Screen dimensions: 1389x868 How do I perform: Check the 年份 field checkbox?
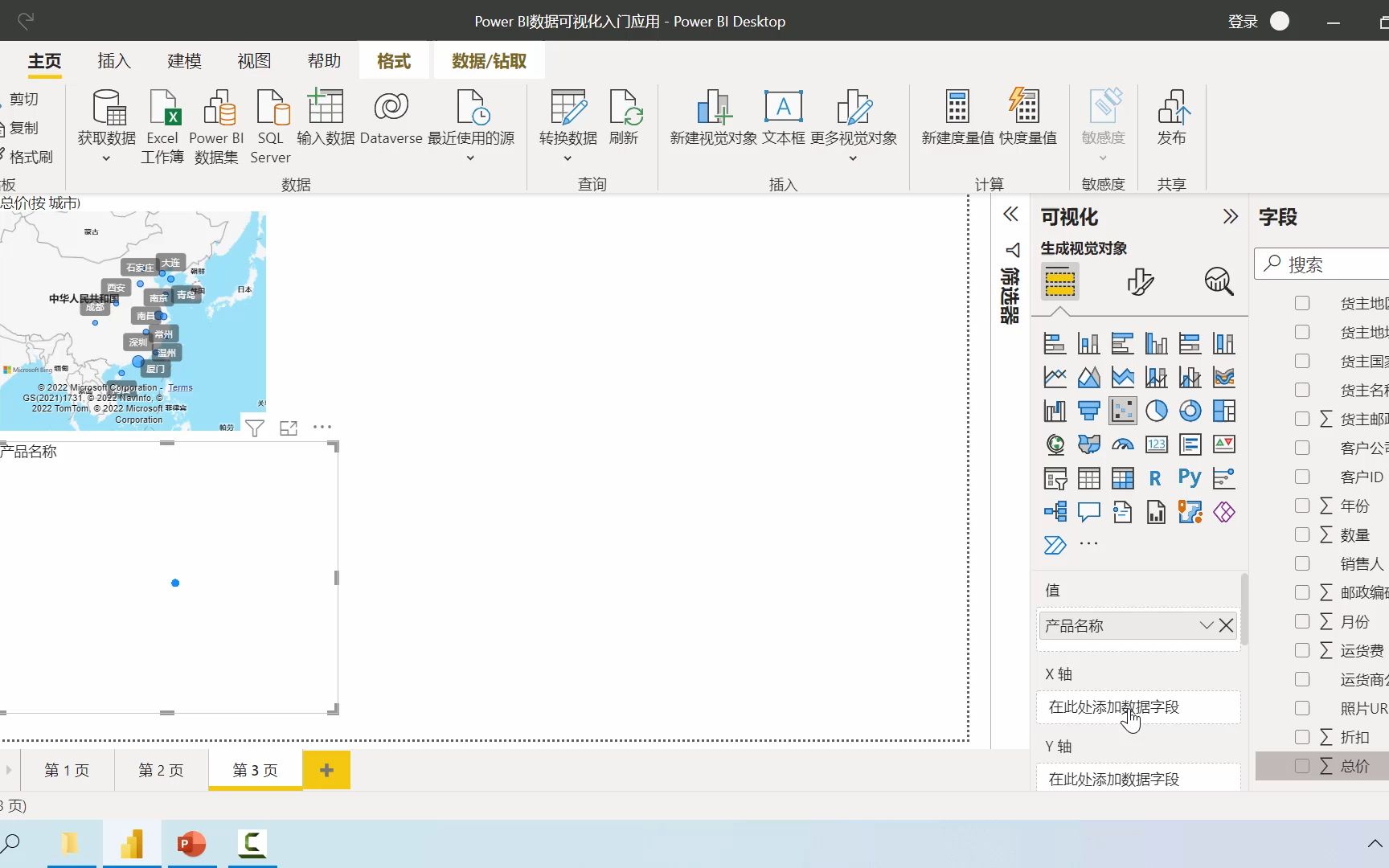click(1302, 506)
